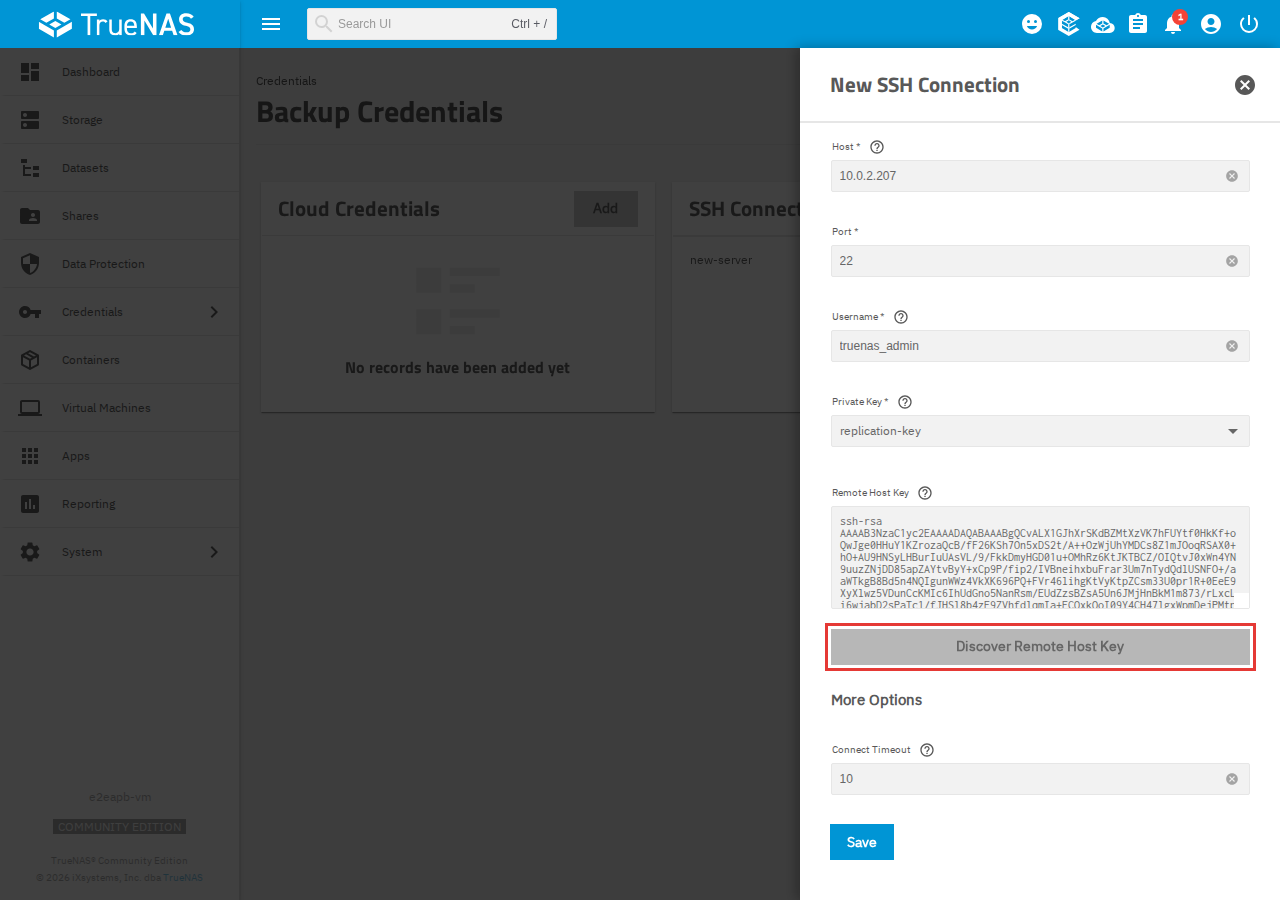Image resolution: width=1280 pixels, height=900 pixels.
Task: Open the TrueCommand status icon
Action: [x=1068, y=24]
